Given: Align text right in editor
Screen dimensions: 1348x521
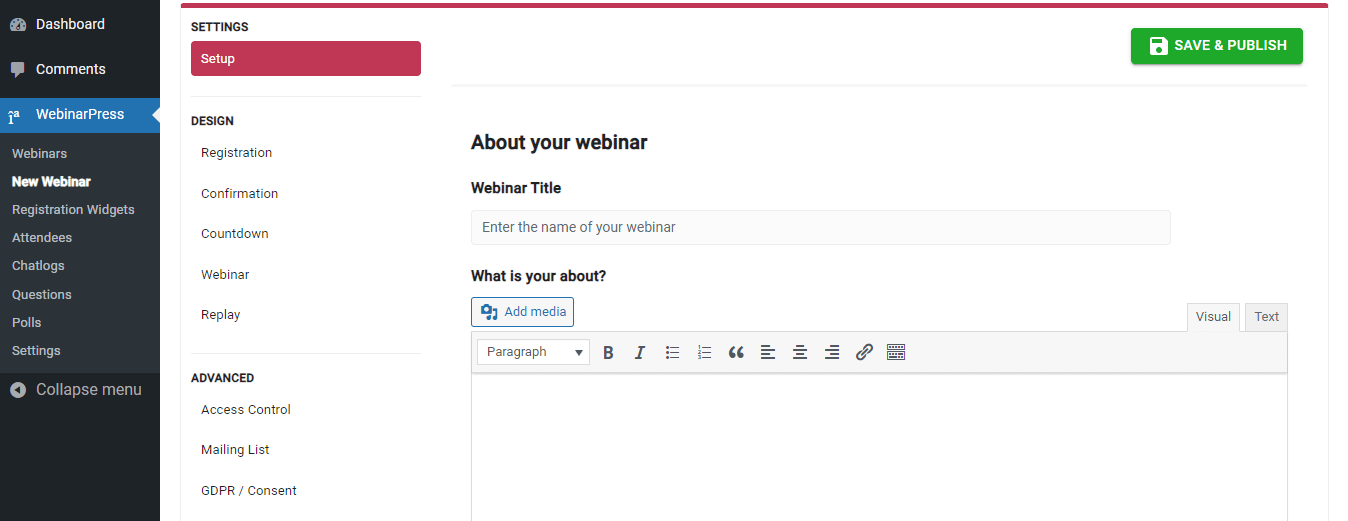Looking at the screenshot, I should (x=832, y=352).
